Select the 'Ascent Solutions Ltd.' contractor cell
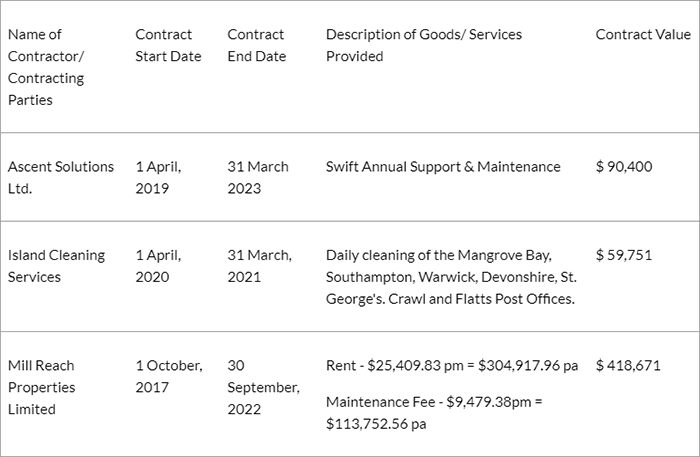Viewport: 700px width, 457px height. tap(61, 177)
